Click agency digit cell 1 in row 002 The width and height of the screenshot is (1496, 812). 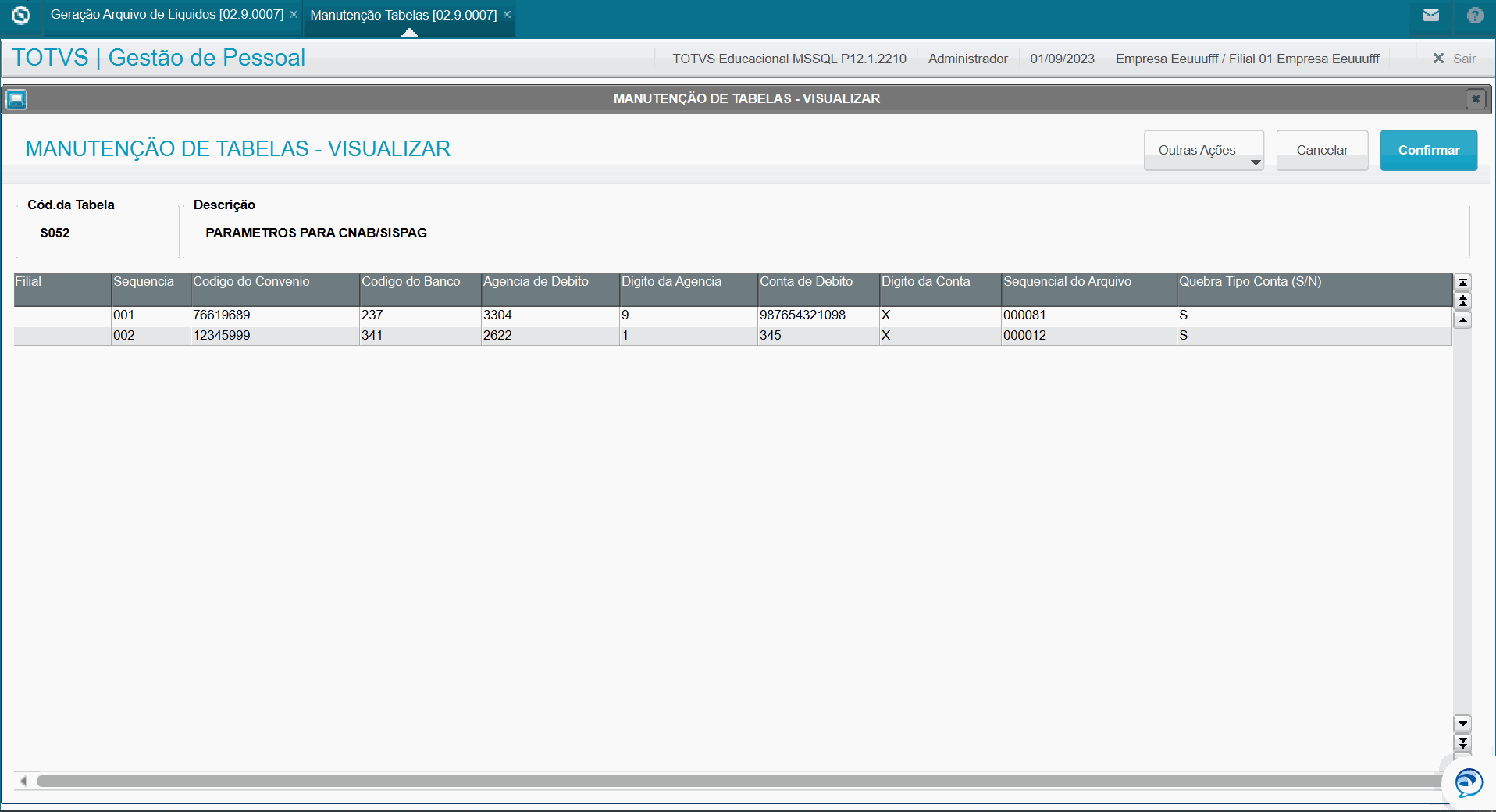pyautogui.click(x=688, y=336)
